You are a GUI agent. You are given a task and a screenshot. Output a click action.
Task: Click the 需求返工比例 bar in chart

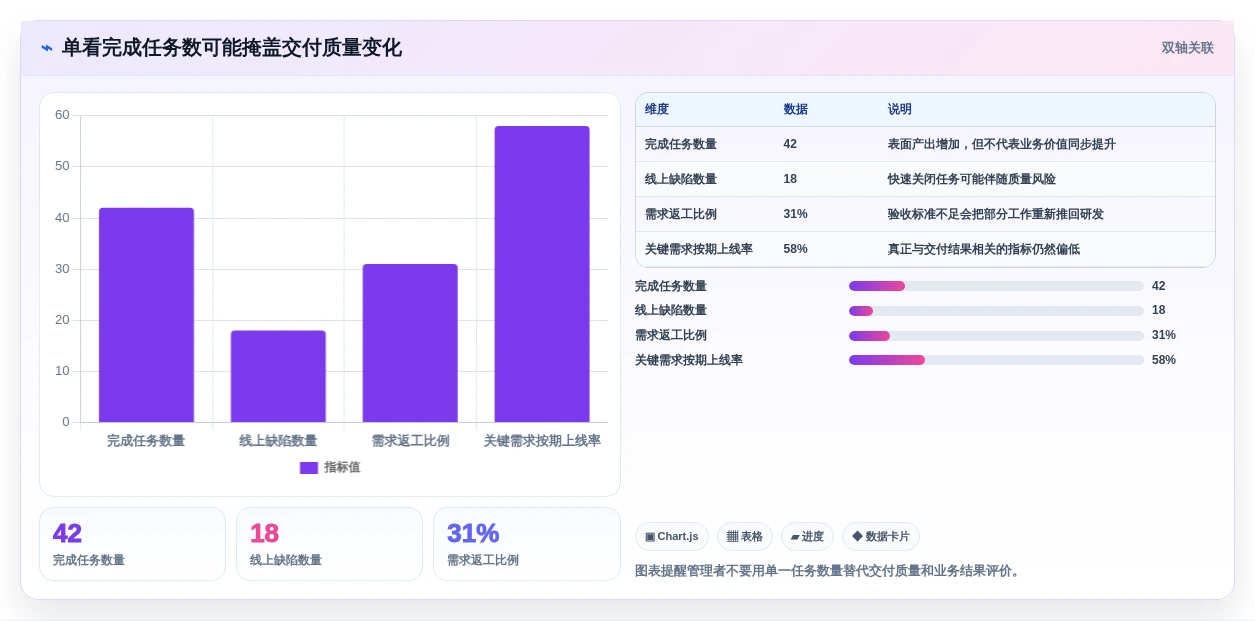click(410, 343)
